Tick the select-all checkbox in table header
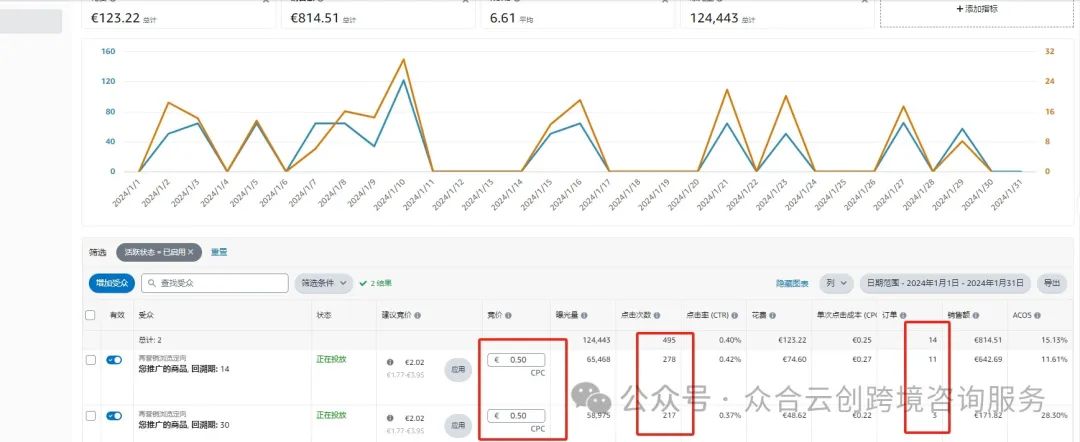The image size is (1080, 442). 90,315
